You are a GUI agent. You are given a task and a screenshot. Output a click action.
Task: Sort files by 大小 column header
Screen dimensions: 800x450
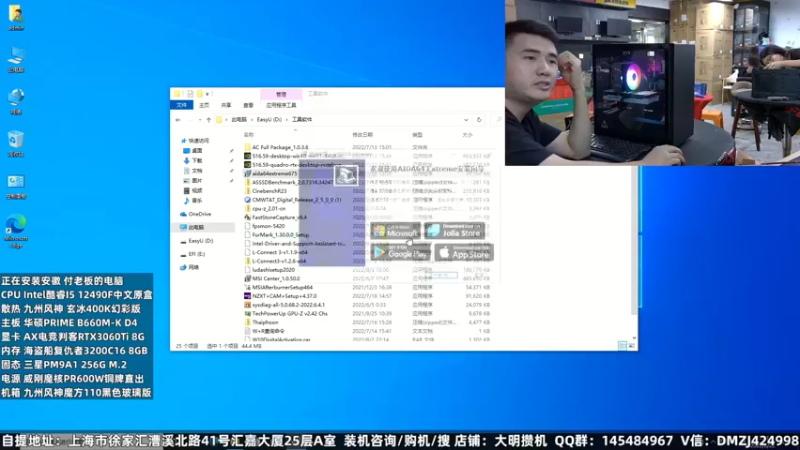pos(467,135)
